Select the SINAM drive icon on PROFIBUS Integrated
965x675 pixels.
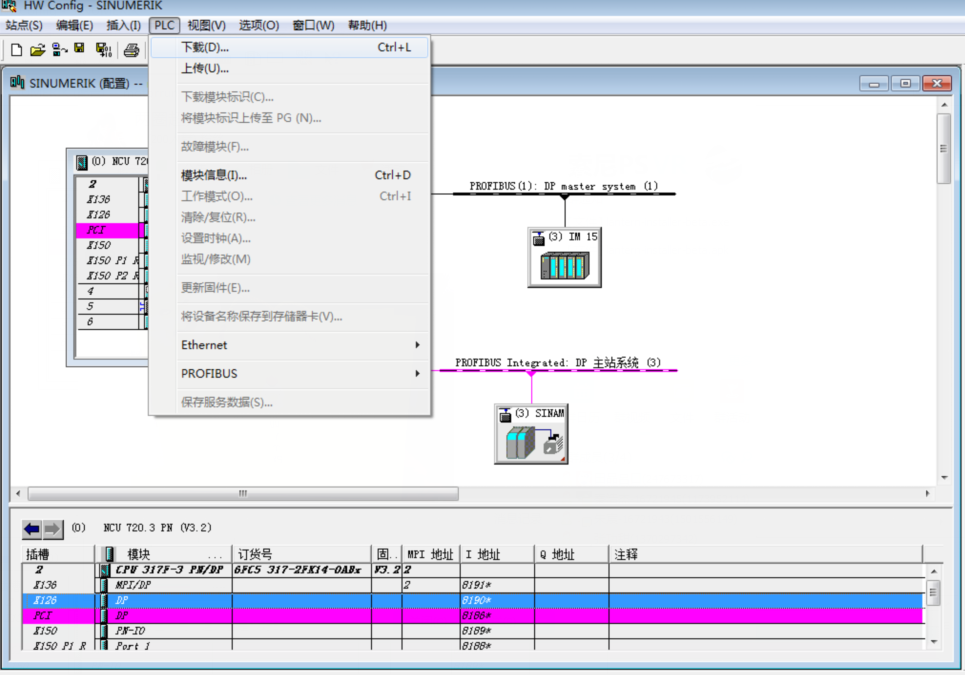pyautogui.click(x=531, y=433)
